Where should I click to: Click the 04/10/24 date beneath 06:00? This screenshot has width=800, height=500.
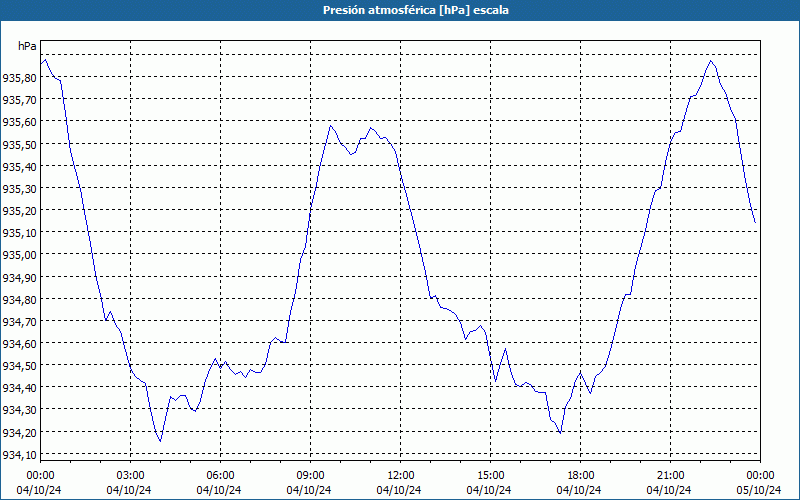(219, 490)
